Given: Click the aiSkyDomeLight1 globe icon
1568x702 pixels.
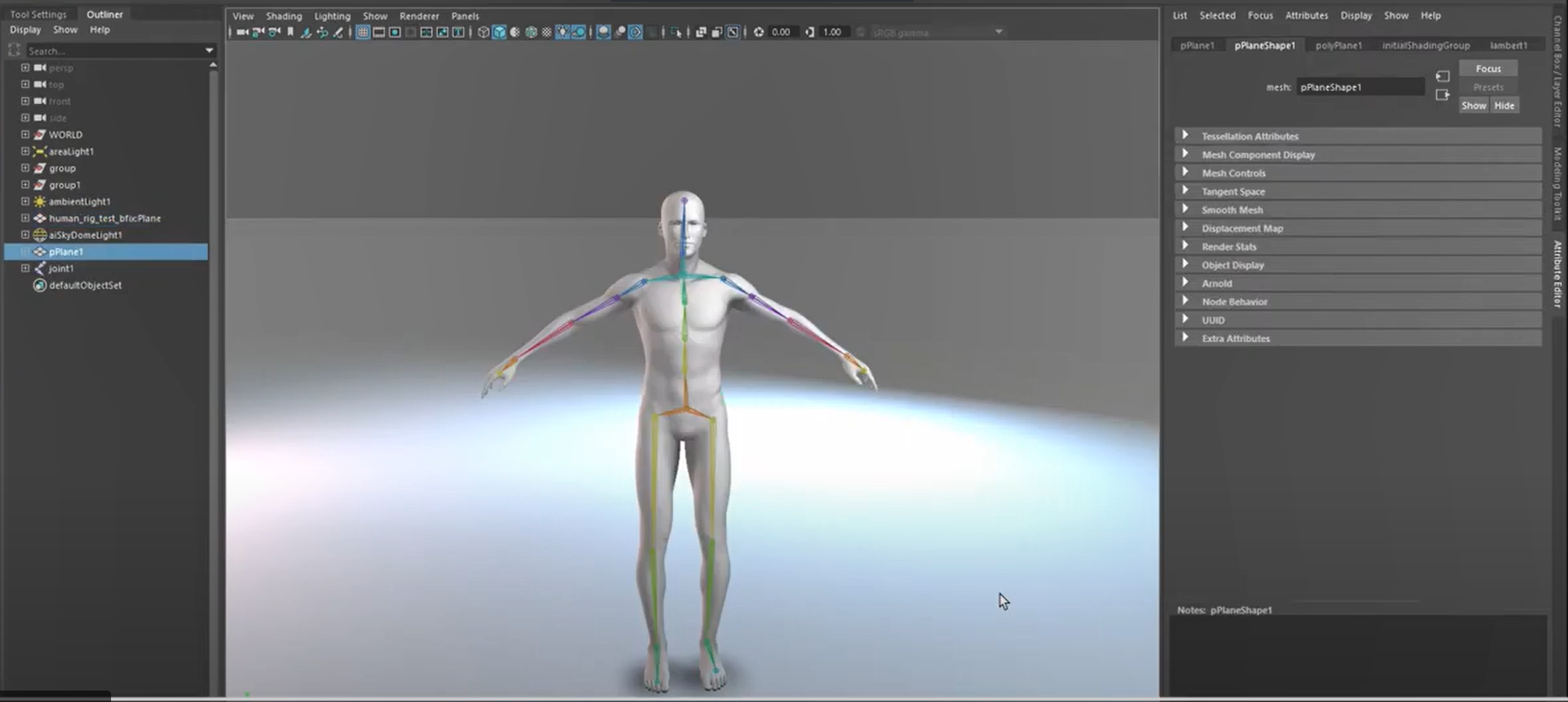Looking at the screenshot, I should pyautogui.click(x=40, y=235).
